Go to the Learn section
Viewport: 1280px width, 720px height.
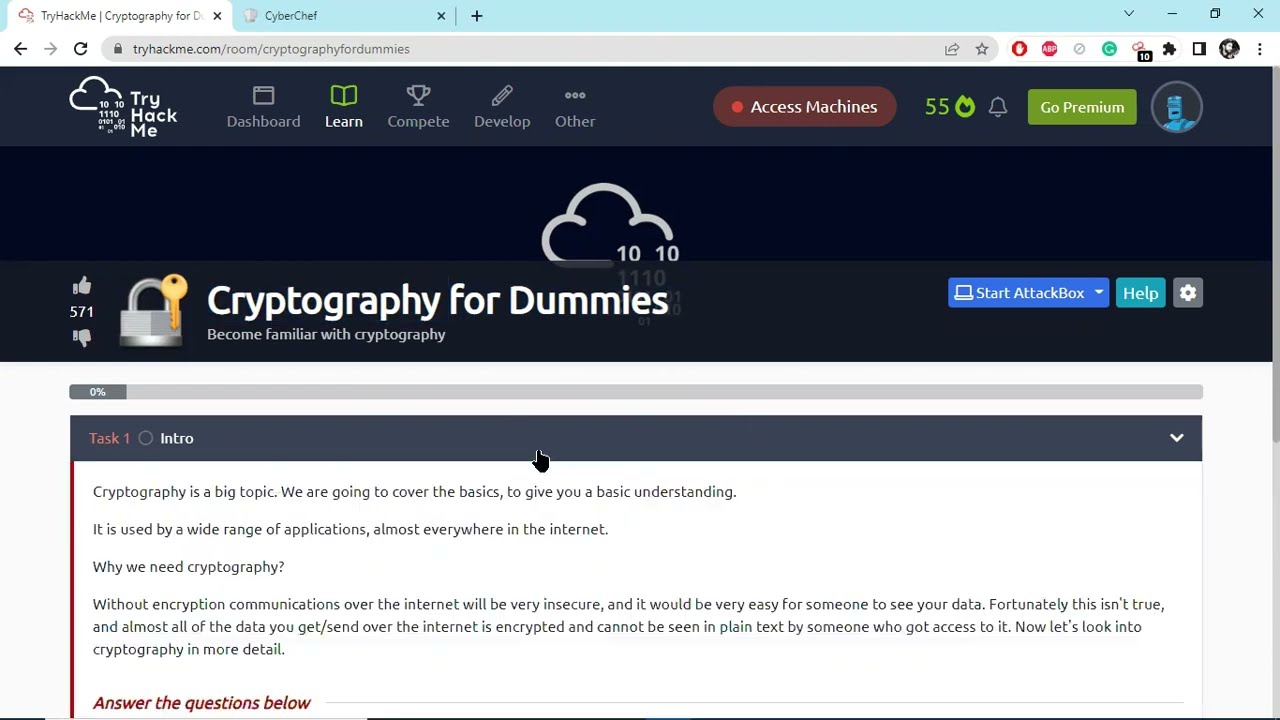click(x=344, y=107)
